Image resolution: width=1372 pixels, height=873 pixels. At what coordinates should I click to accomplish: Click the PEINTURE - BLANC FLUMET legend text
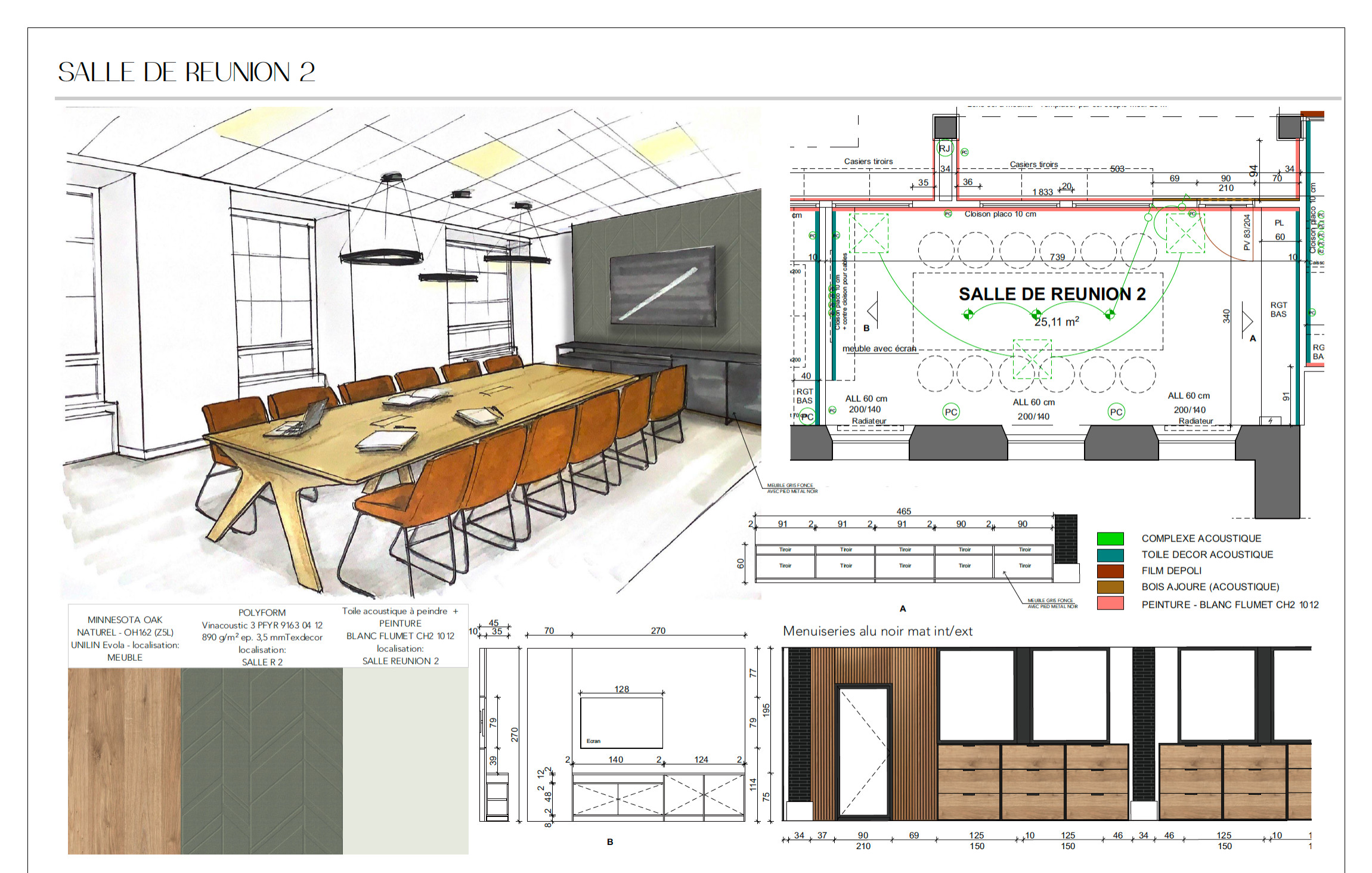coord(1229,605)
